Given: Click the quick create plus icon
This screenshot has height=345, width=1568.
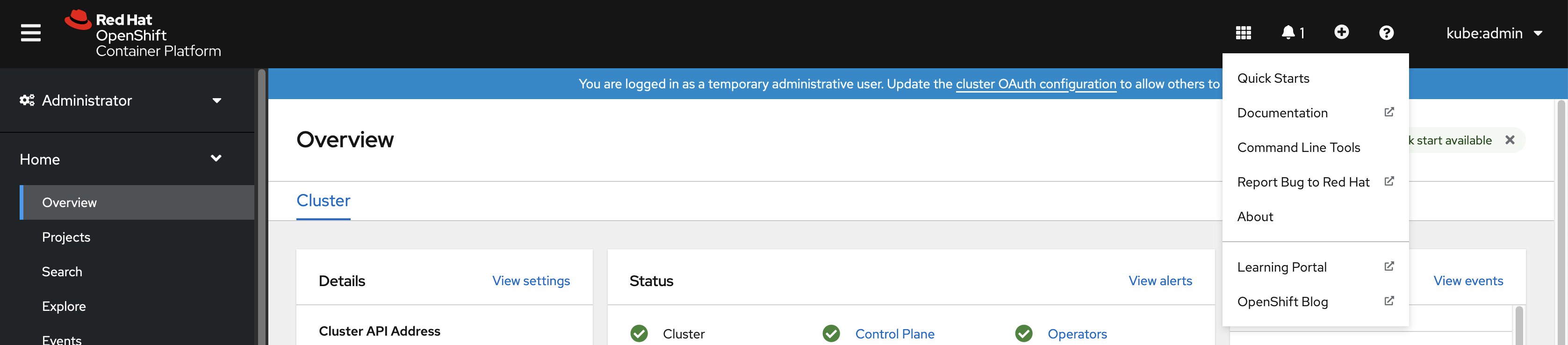Looking at the screenshot, I should [x=1342, y=32].
